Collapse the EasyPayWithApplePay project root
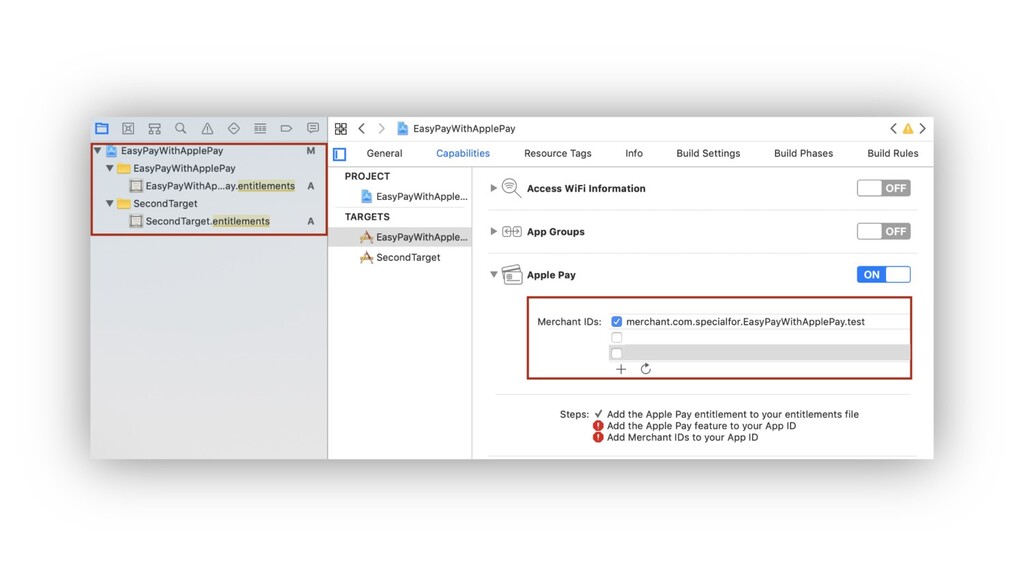Viewport: 1024px width, 576px height. pos(97,151)
